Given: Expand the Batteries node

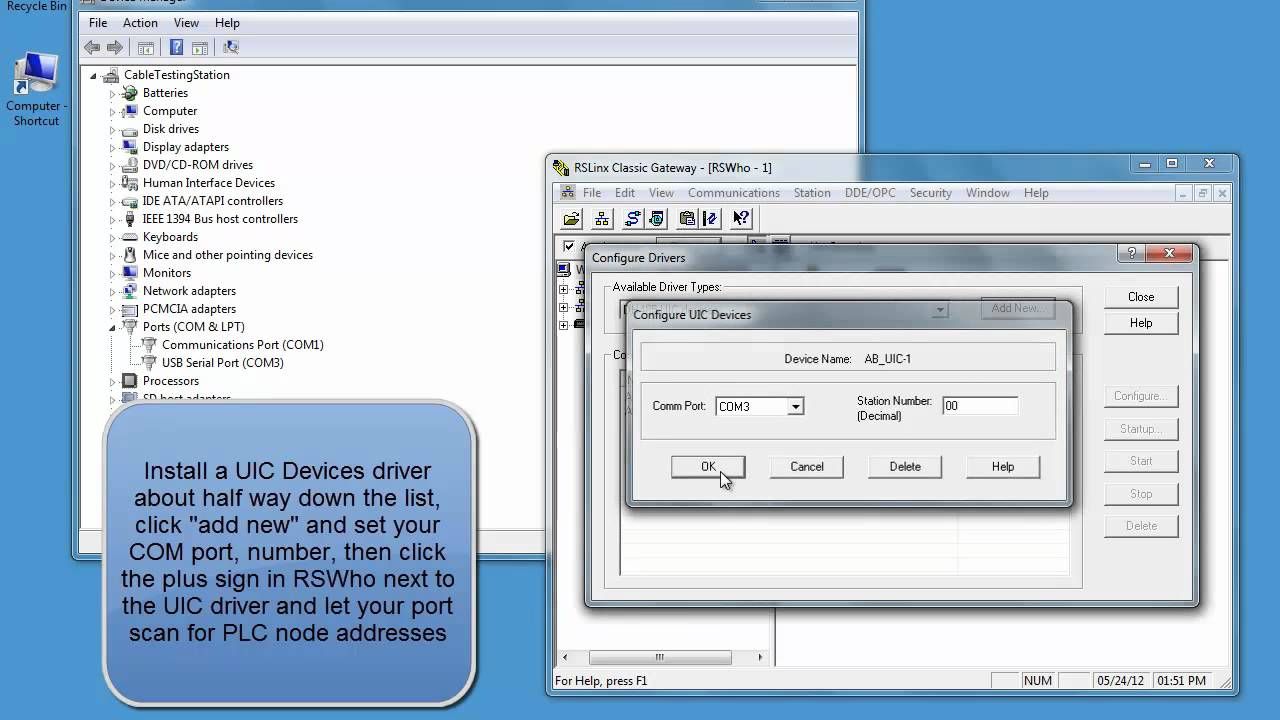Looking at the screenshot, I should pos(113,93).
